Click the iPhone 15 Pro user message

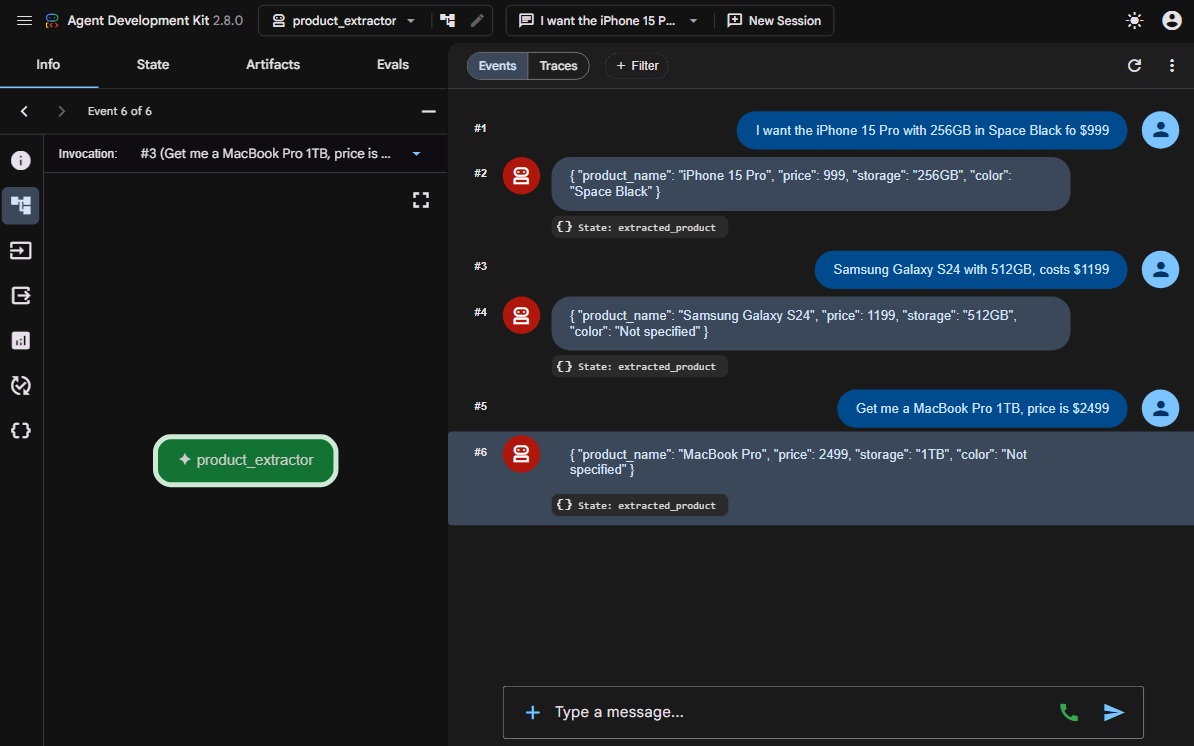932,130
